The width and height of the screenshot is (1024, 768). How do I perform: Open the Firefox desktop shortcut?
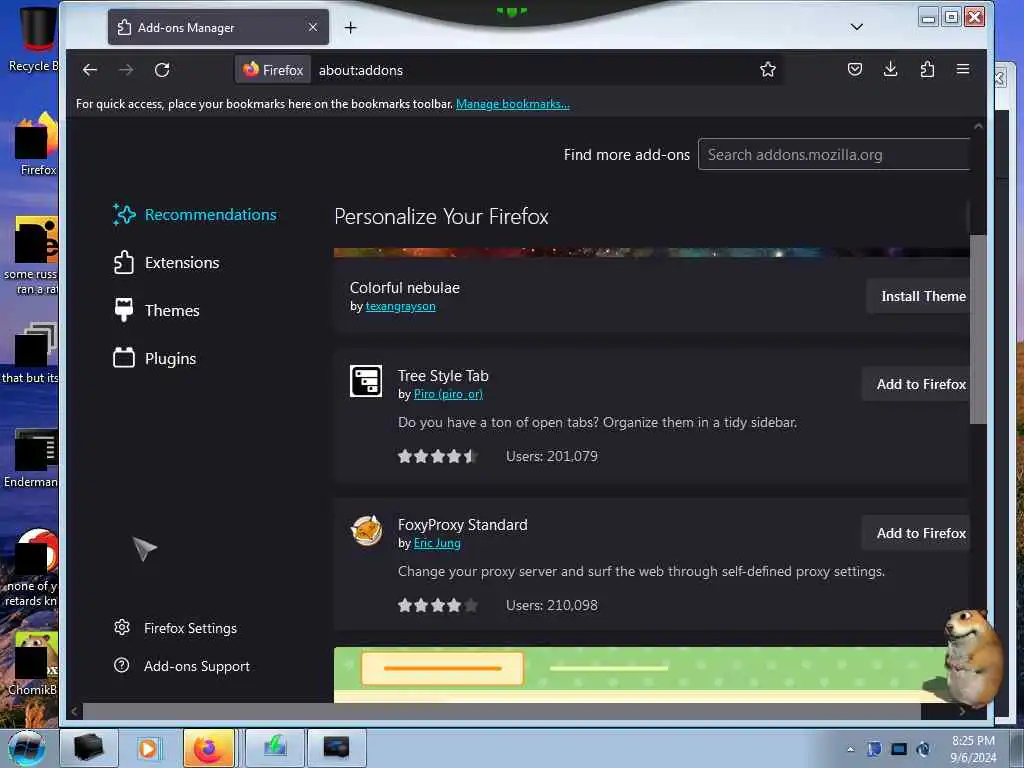click(37, 144)
